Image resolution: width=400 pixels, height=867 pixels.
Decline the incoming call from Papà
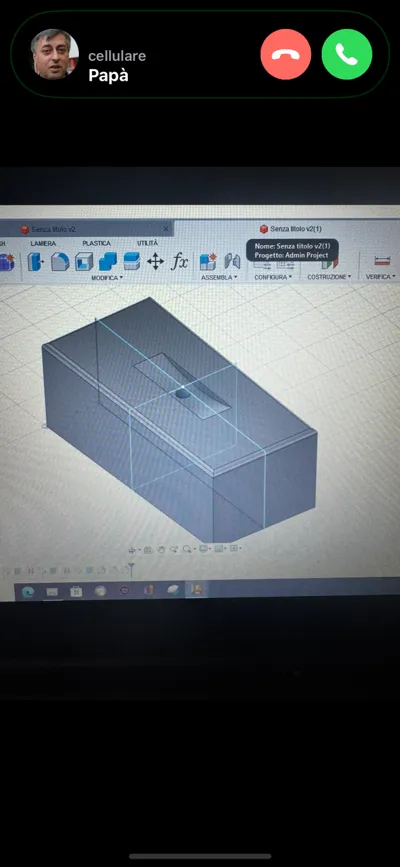pos(285,54)
